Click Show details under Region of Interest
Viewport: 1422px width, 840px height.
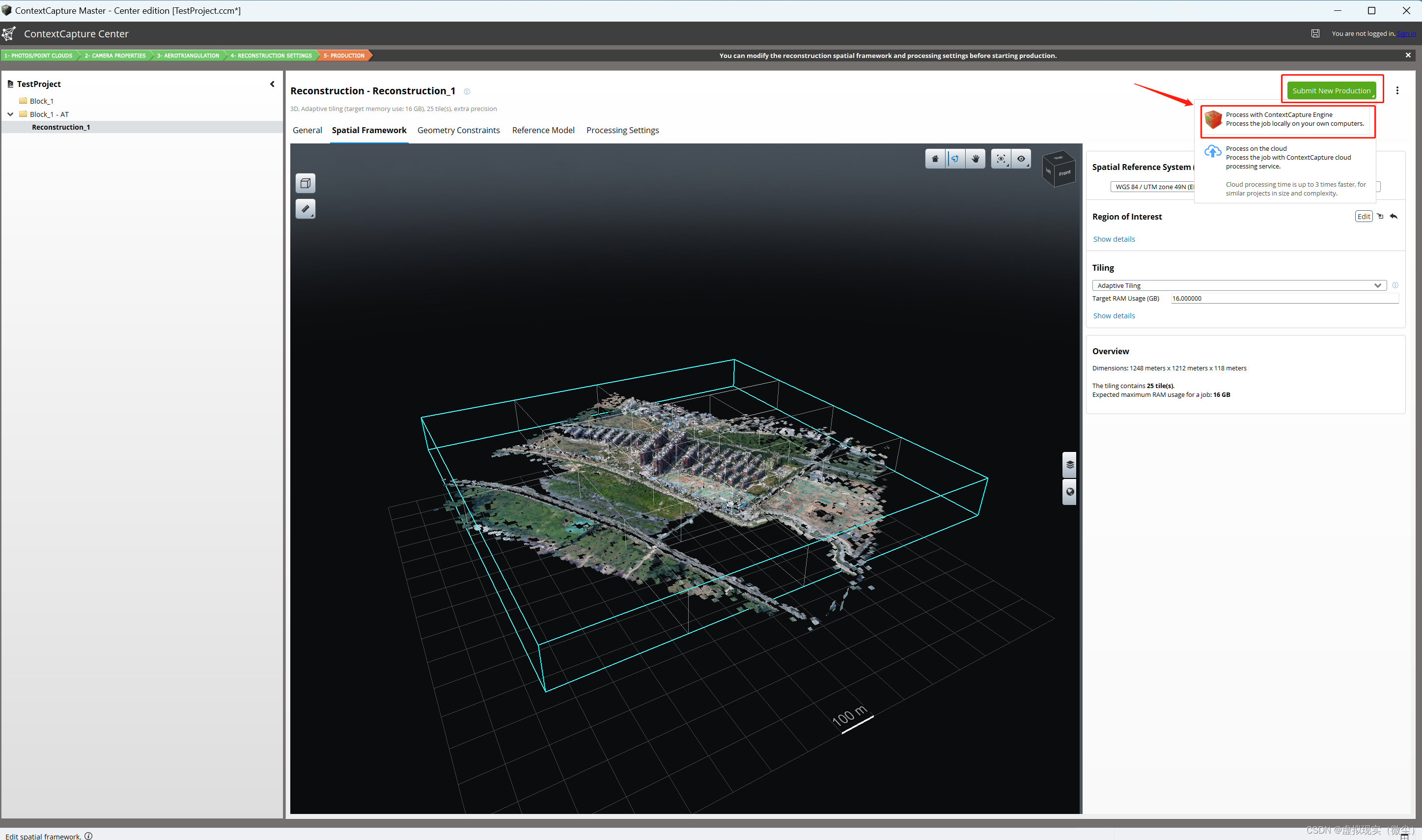coord(1114,239)
